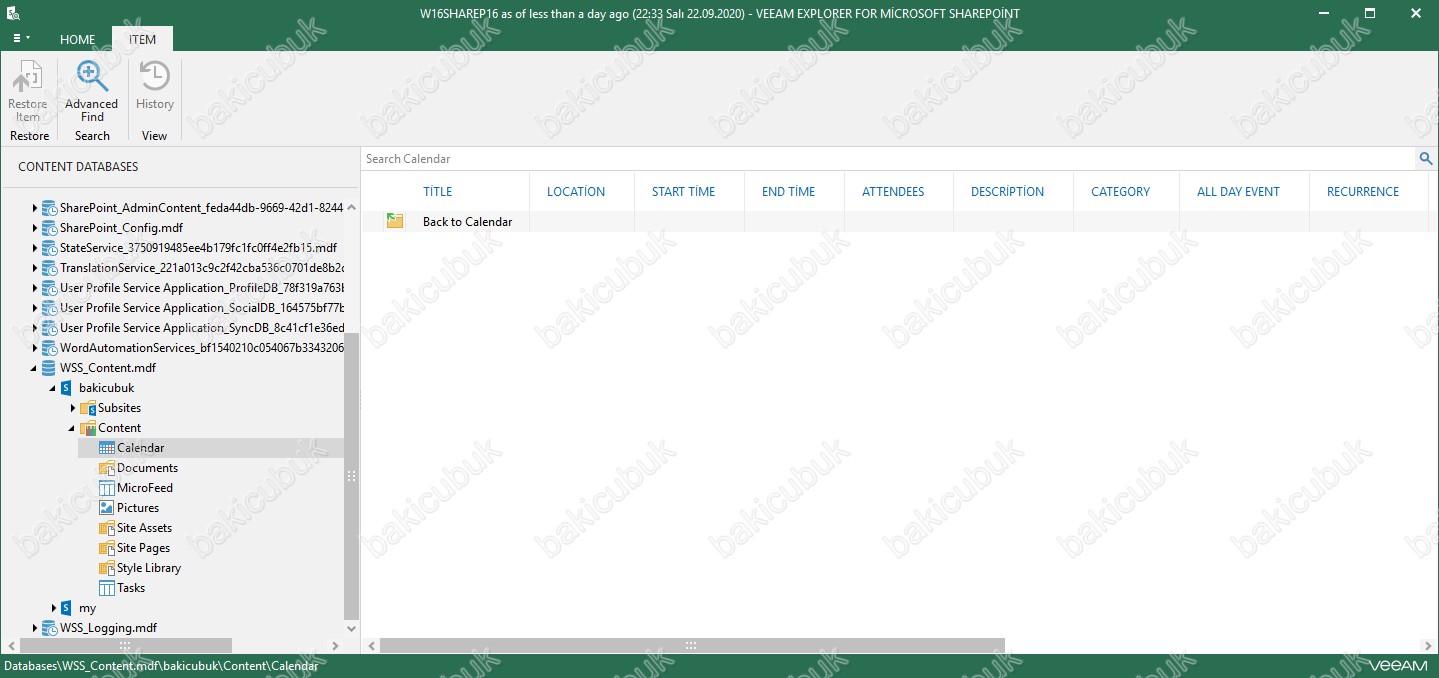Click the Back to Calendar folder icon
The image size is (1439, 678).
(395, 221)
